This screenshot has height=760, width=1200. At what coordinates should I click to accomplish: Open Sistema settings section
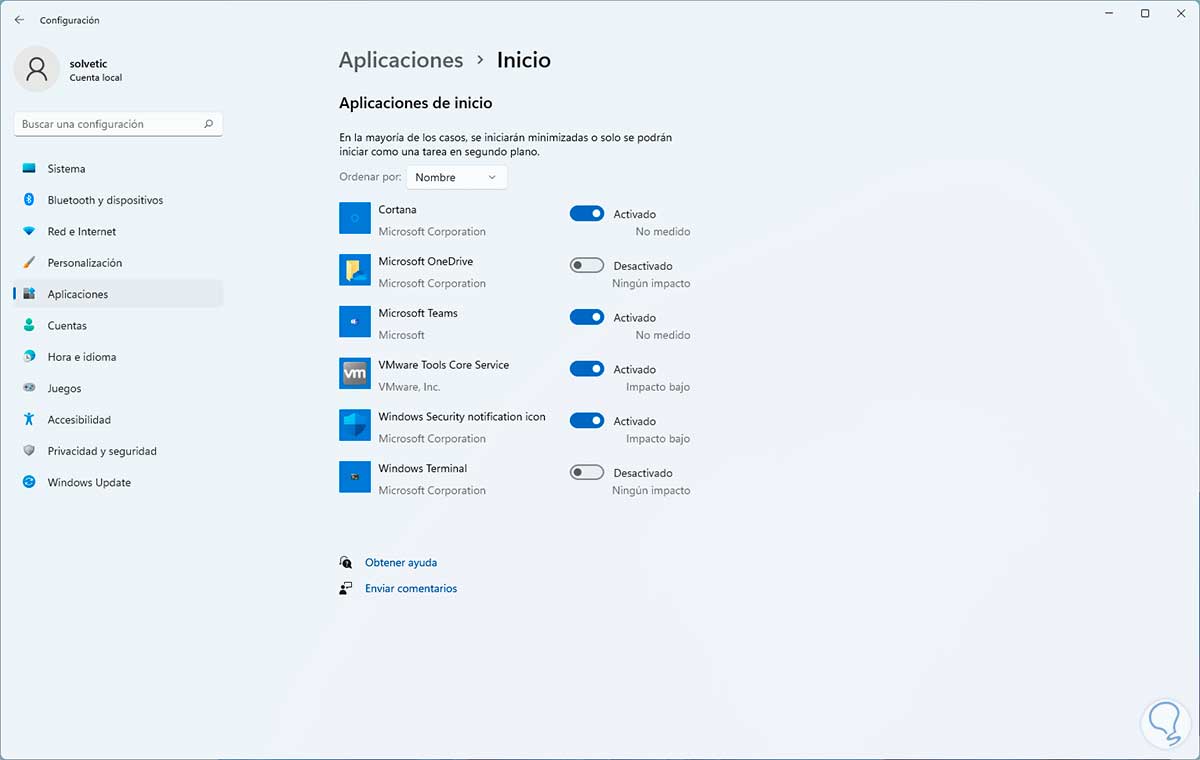pyautogui.click(x=118, y=169)
